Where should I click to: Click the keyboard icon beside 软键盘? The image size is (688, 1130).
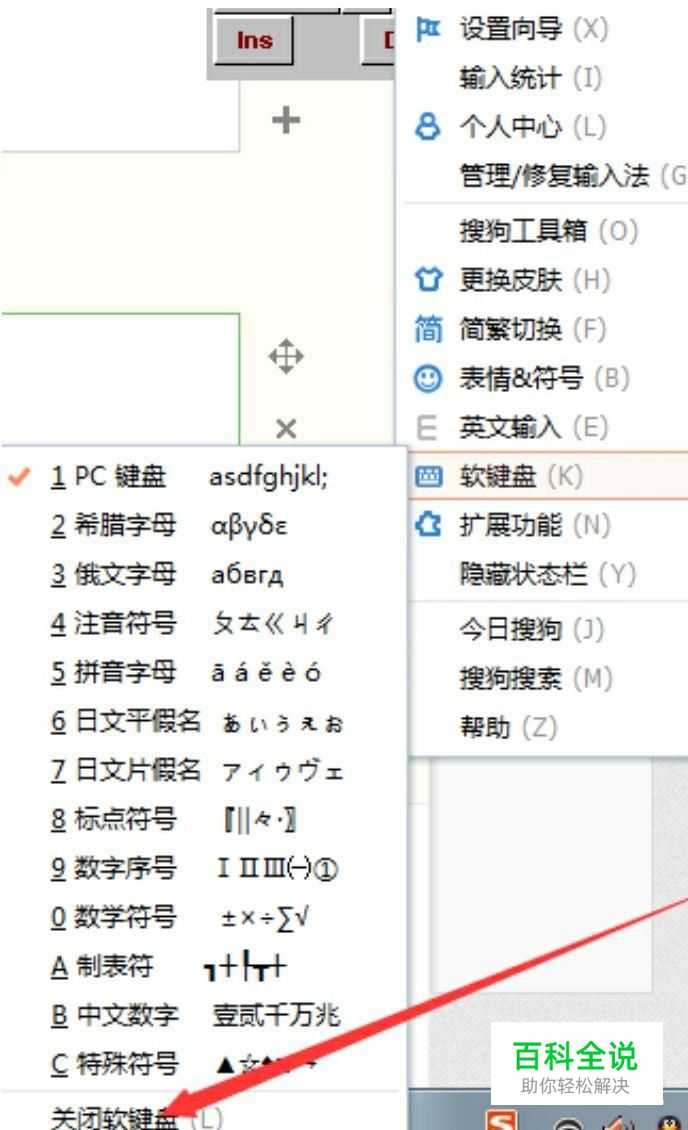coord(429,476)
